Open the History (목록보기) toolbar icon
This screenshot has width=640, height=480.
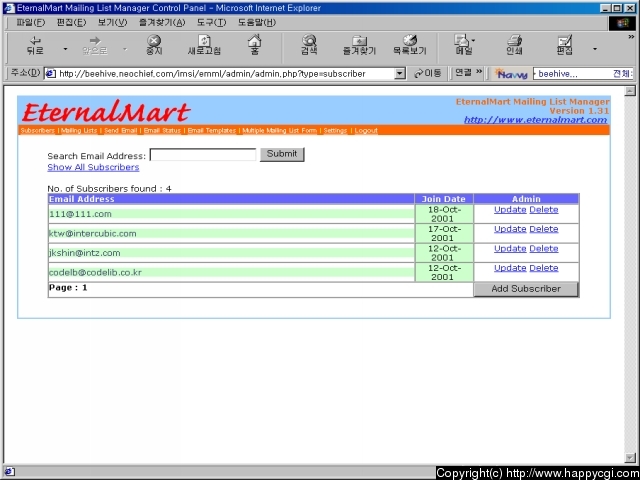tap(409, 45)
